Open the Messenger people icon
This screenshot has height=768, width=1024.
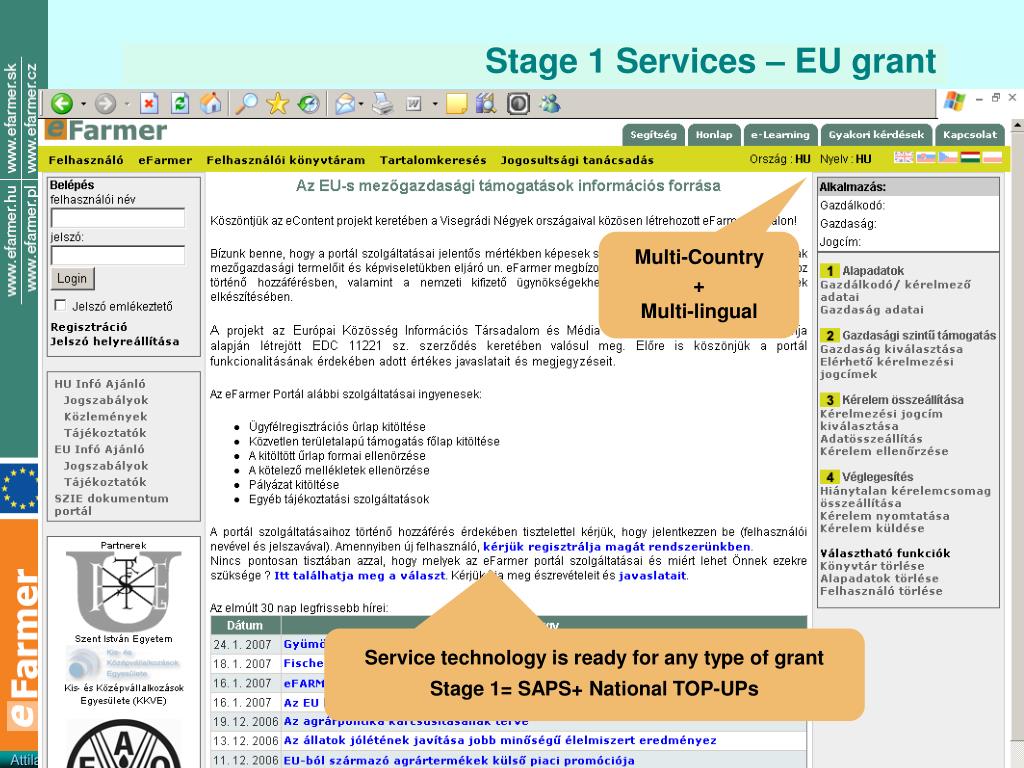(x=550, y=103)
